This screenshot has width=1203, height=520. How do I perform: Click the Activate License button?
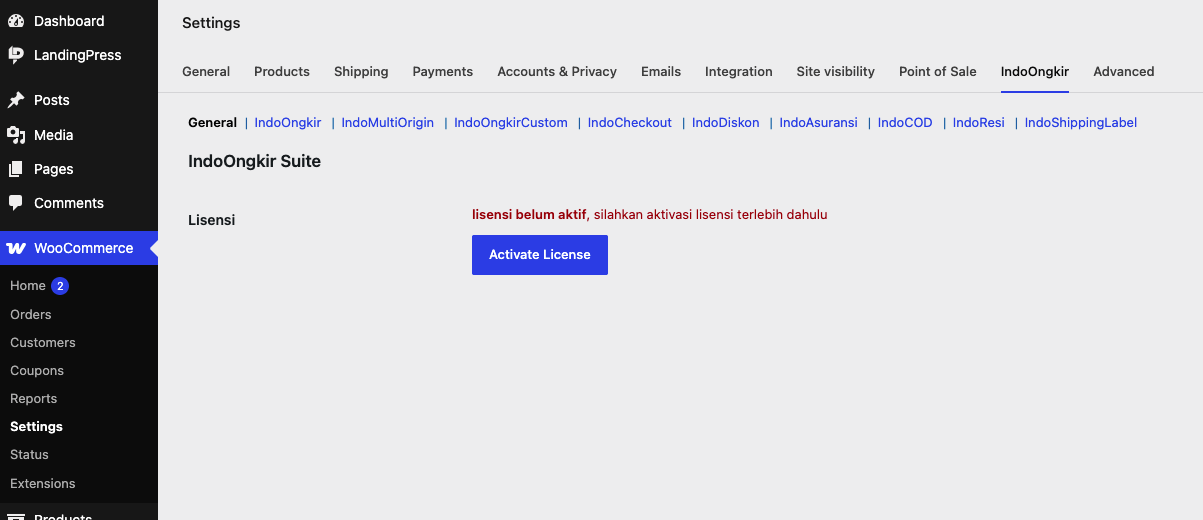pyautogui.click(x=540, y=255)
